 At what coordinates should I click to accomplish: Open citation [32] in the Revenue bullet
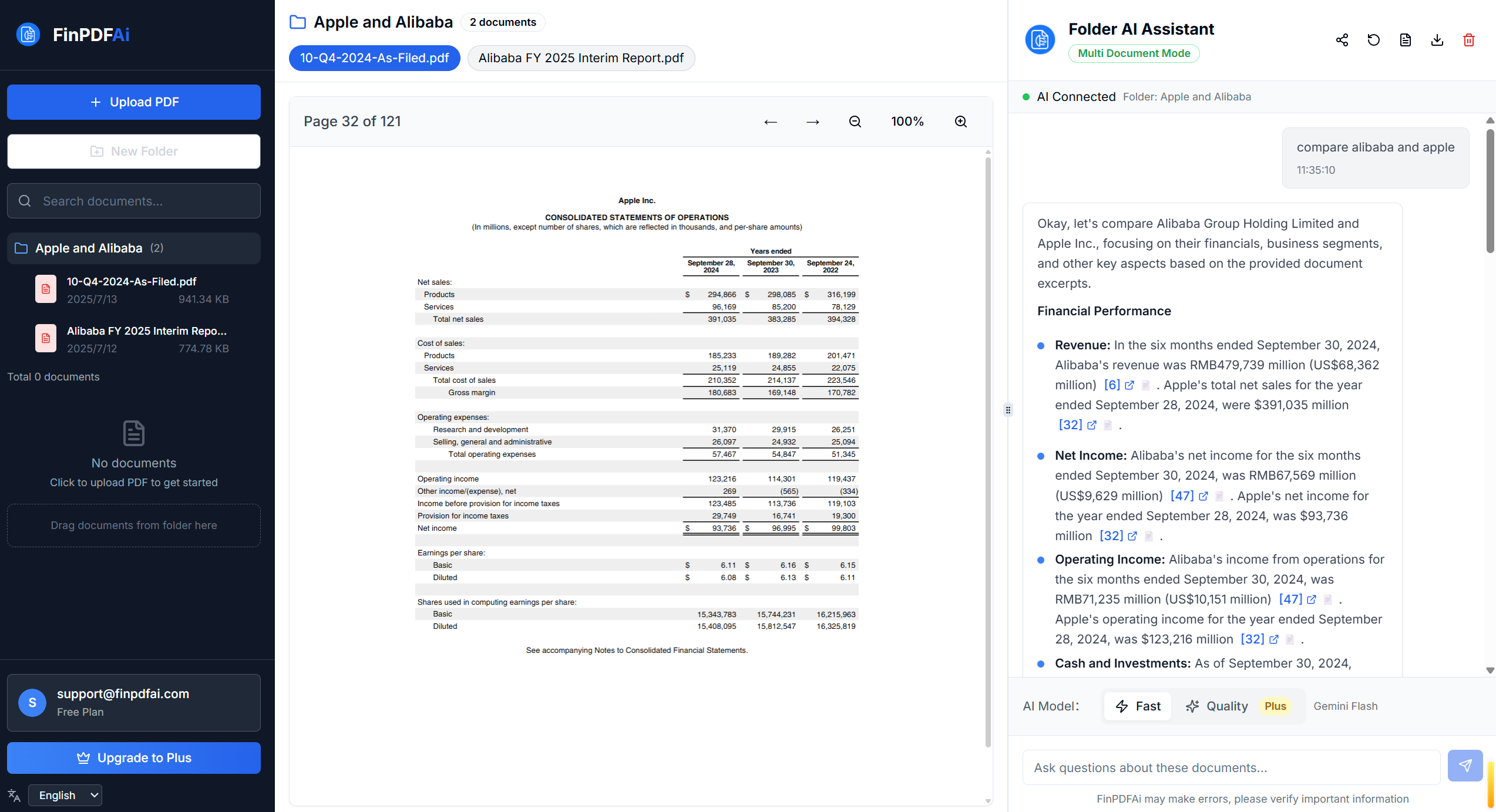pyautogui.click(x=1070, y=425)
